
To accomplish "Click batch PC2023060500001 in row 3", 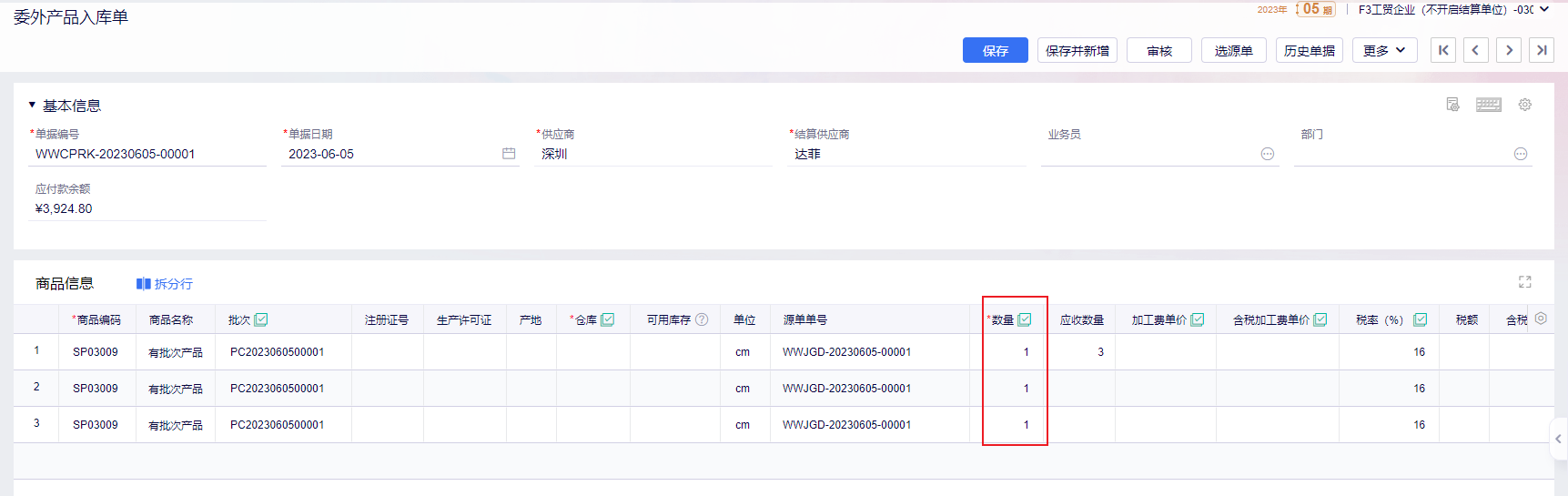I will (x=278, y=425).
